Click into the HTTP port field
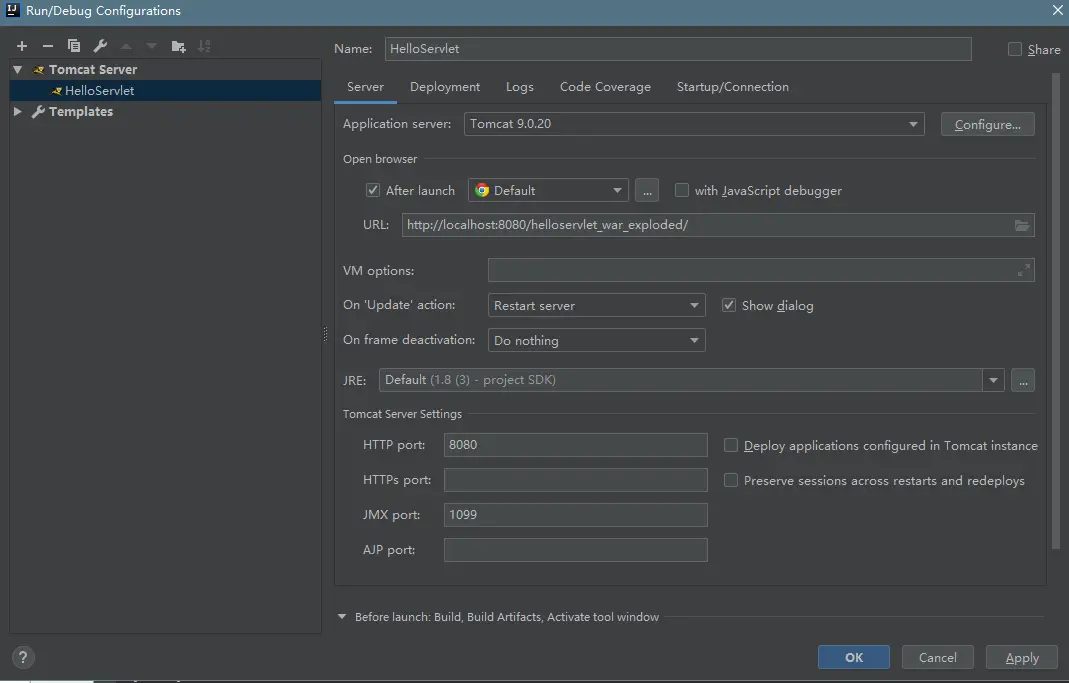 tap(575, 445)
